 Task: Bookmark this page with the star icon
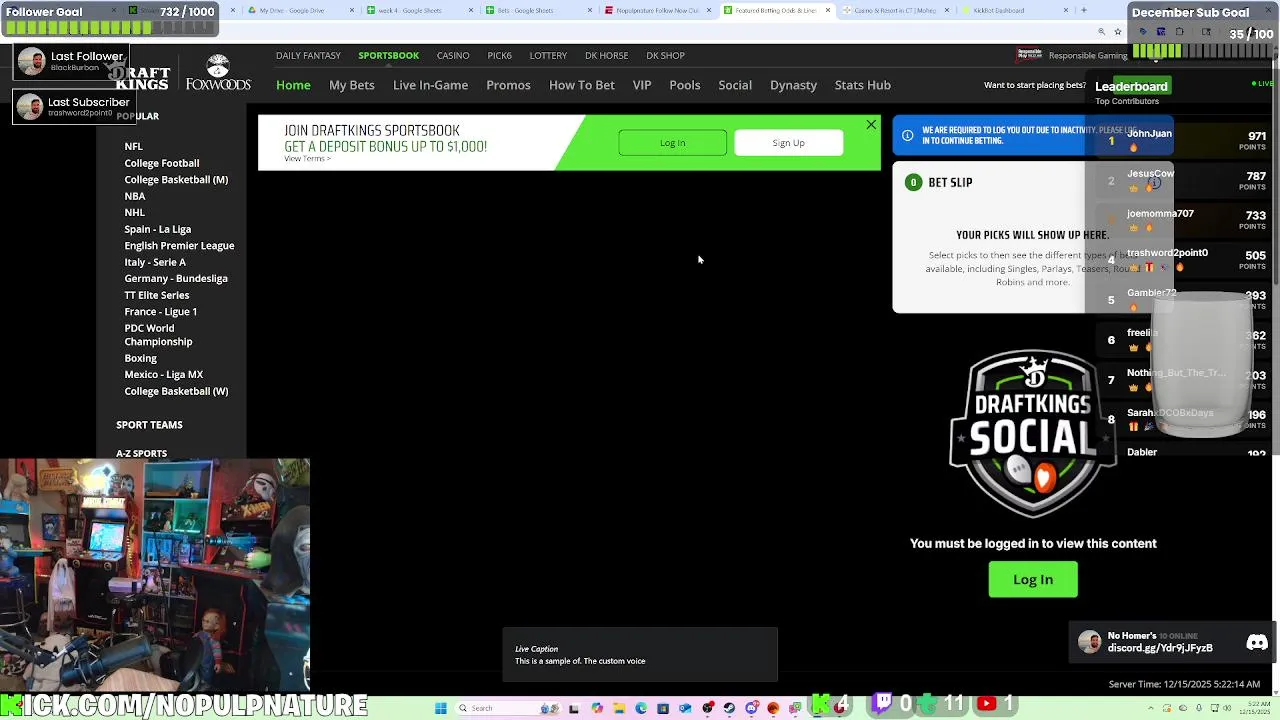coord(1118,32)
